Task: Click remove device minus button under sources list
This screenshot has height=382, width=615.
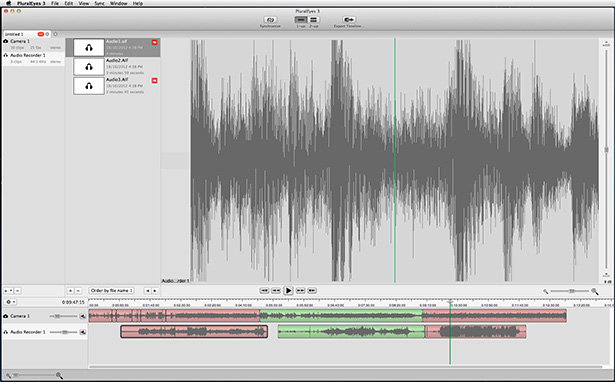Action: (x=18, y=291)
